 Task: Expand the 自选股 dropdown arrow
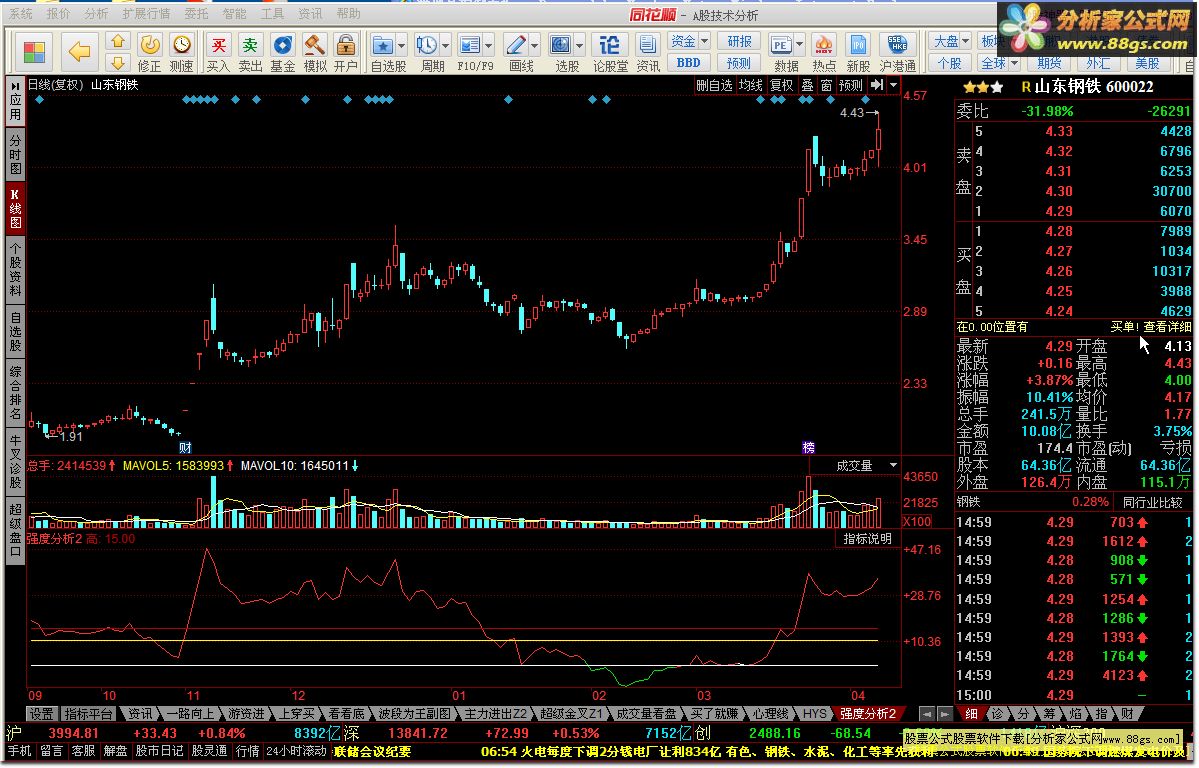(401, 46)
